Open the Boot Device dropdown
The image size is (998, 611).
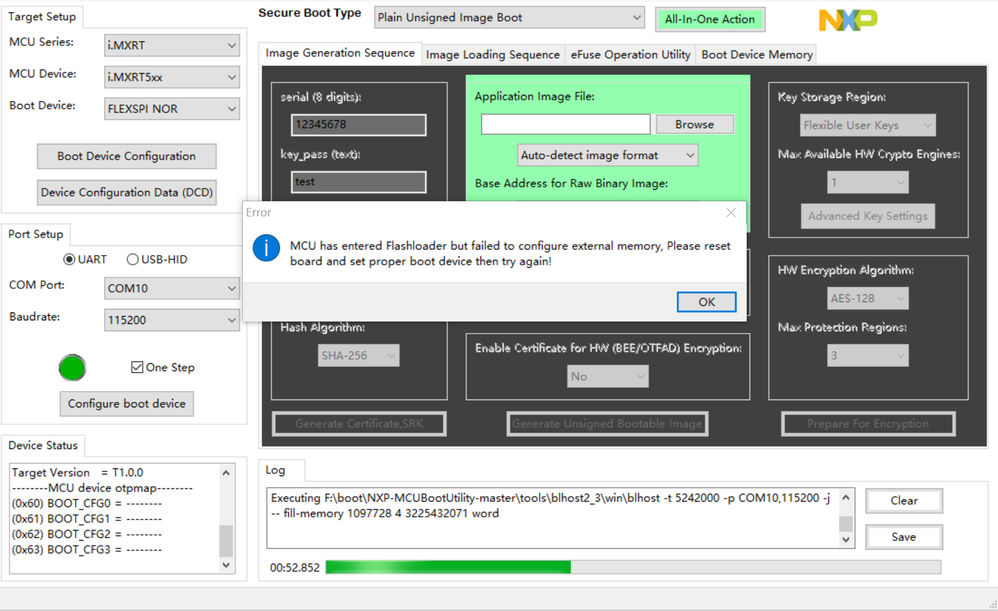pos(172,109)
